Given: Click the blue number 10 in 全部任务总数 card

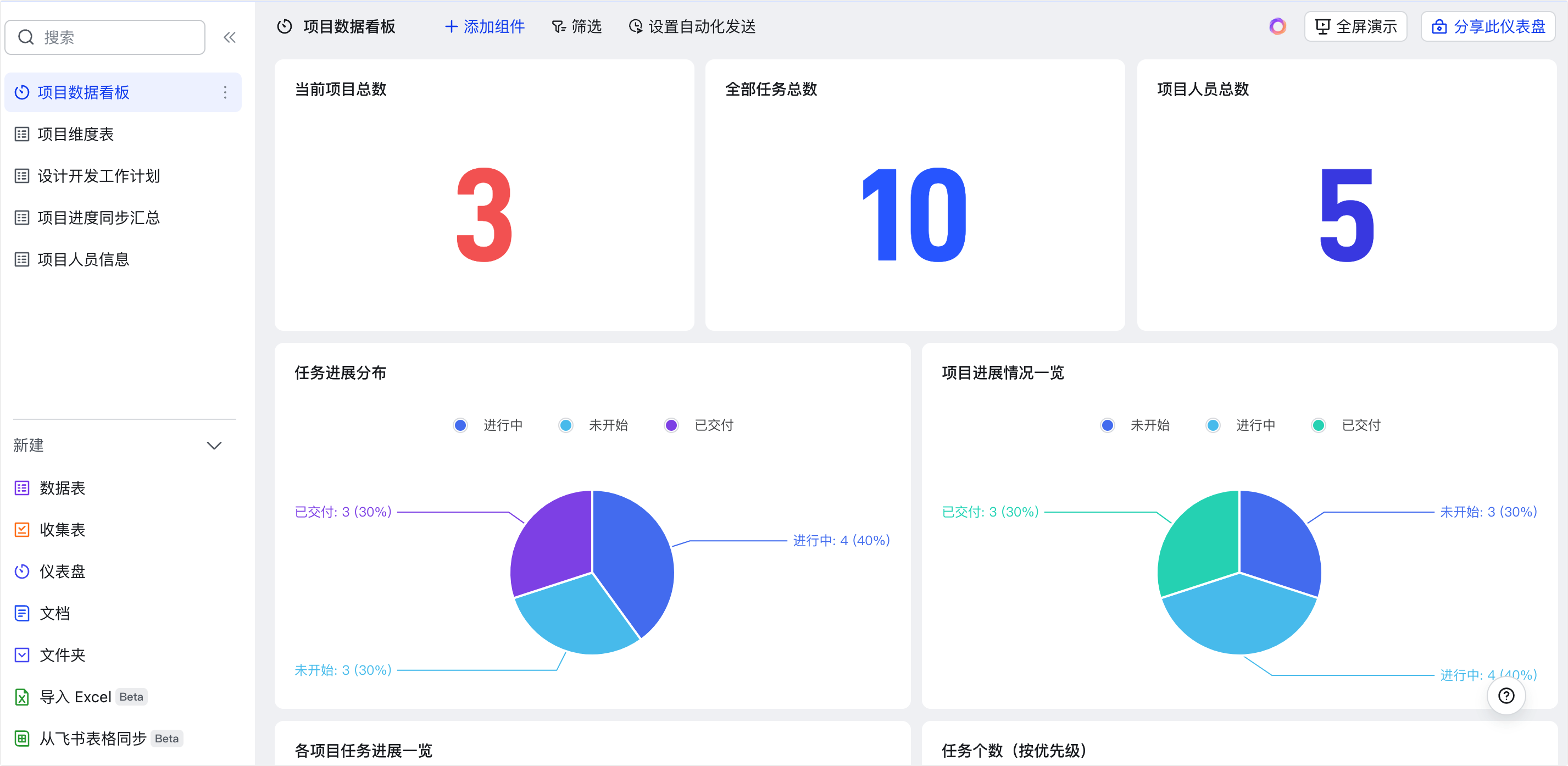Looking at the screenshot, I should click(914, 214).
